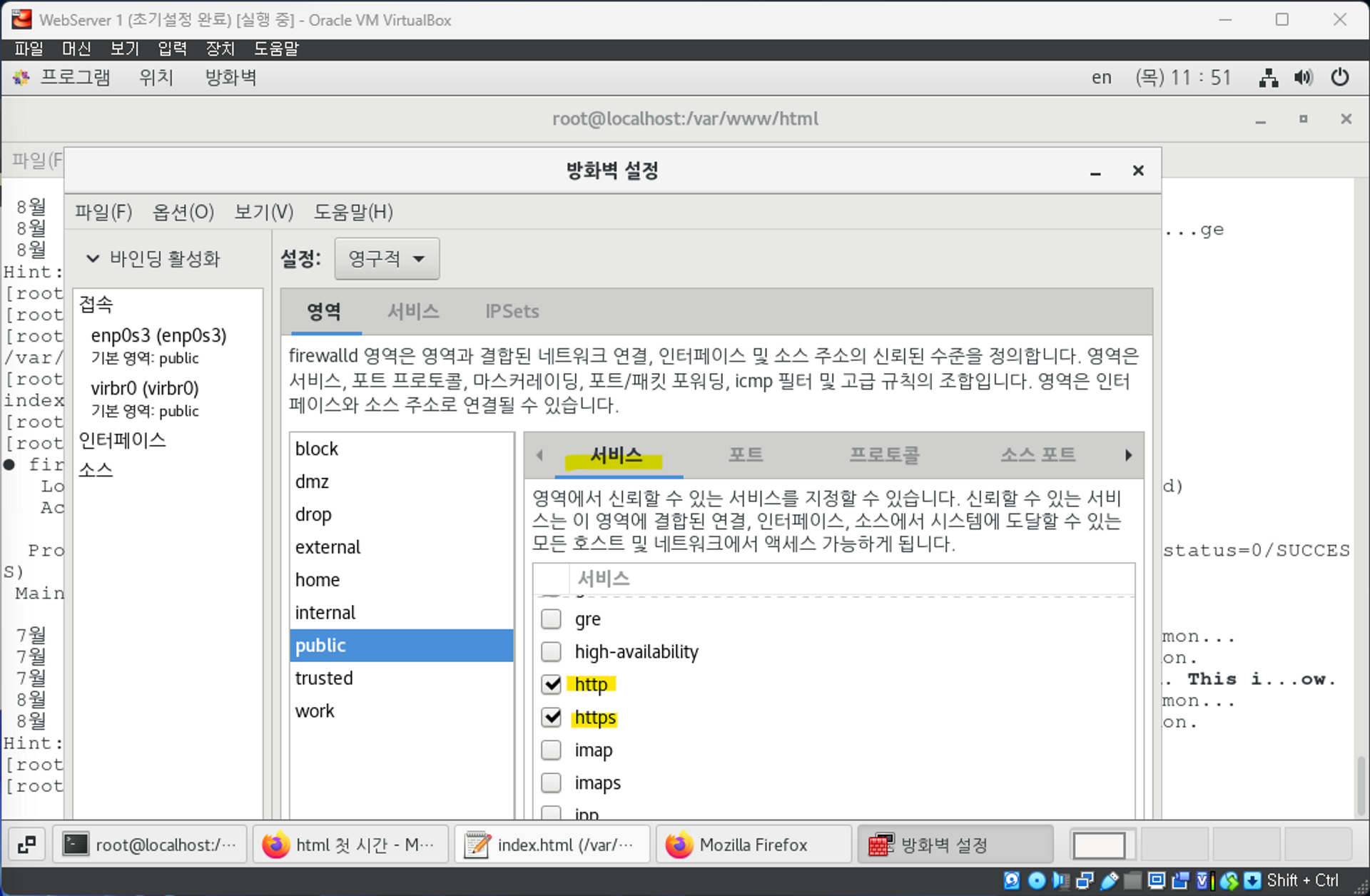Open the volume speaker icon
Viewport: 1370px width, 896px height.
[1303, 77]
